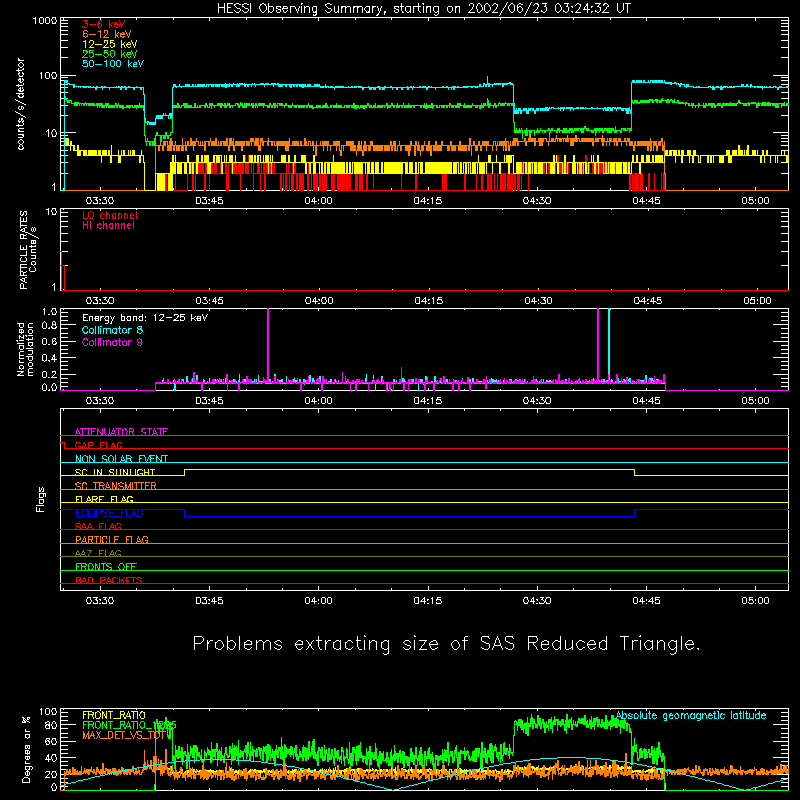Click the 'counts/s/detector' axis label
The image size is (800, 800).
[21, 104]
